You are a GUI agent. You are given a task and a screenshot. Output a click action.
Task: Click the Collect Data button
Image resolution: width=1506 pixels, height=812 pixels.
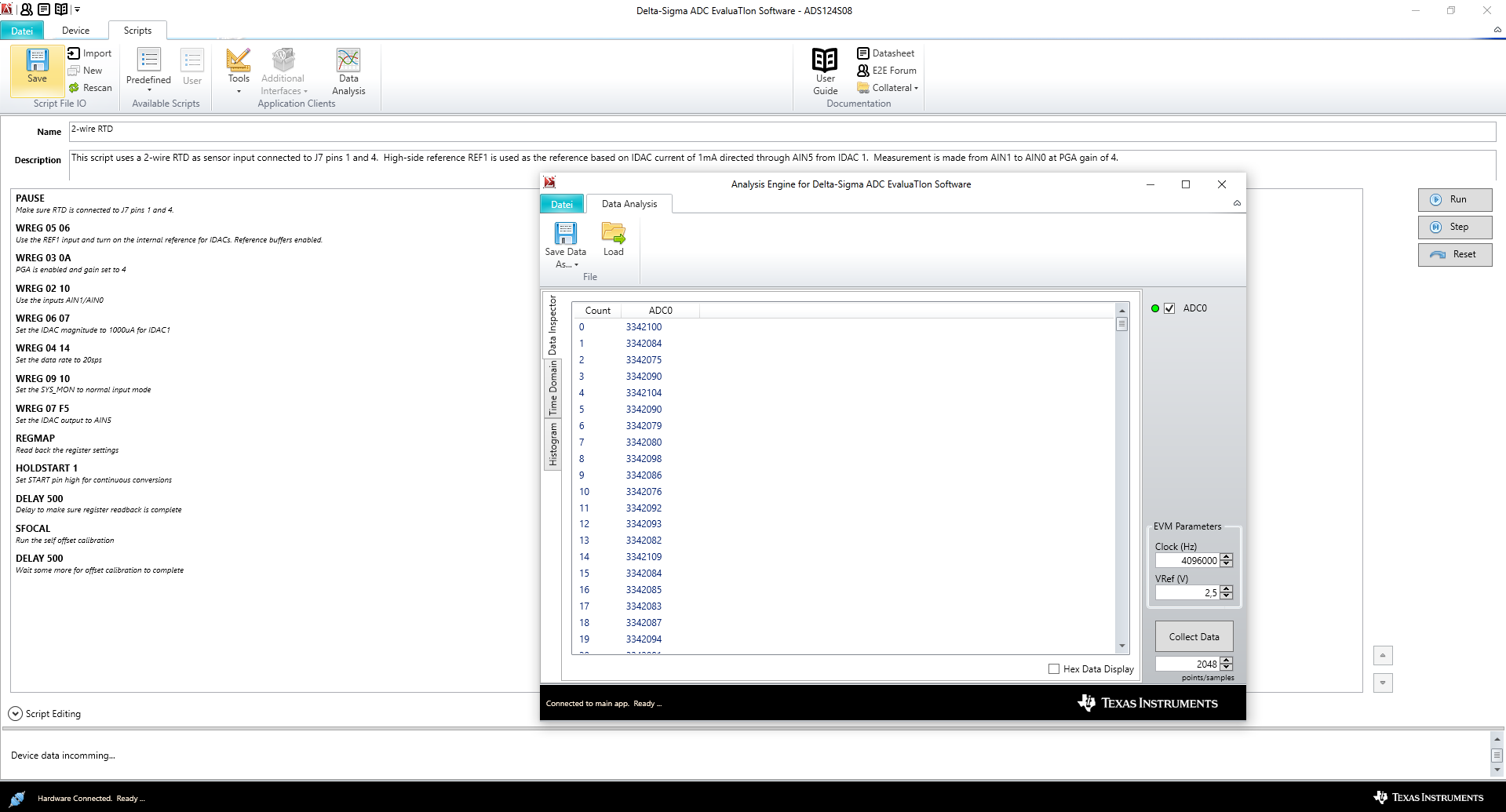click(1194, 636)
